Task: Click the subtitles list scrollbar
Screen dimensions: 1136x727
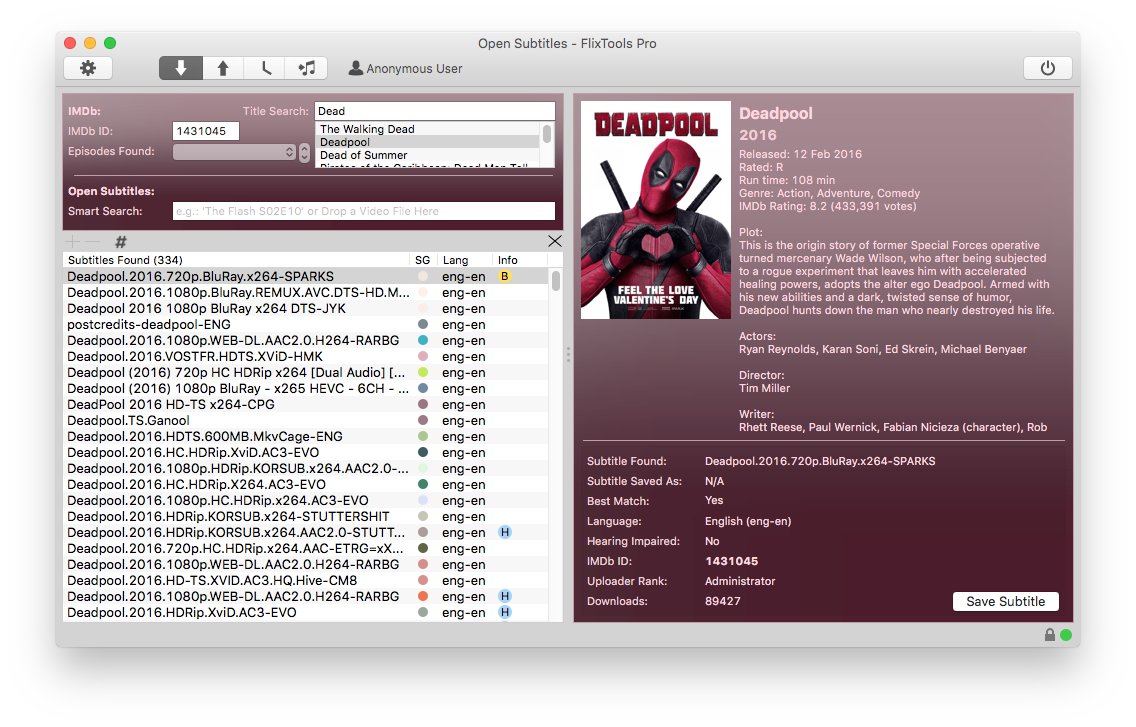Action: click(556, 281)
